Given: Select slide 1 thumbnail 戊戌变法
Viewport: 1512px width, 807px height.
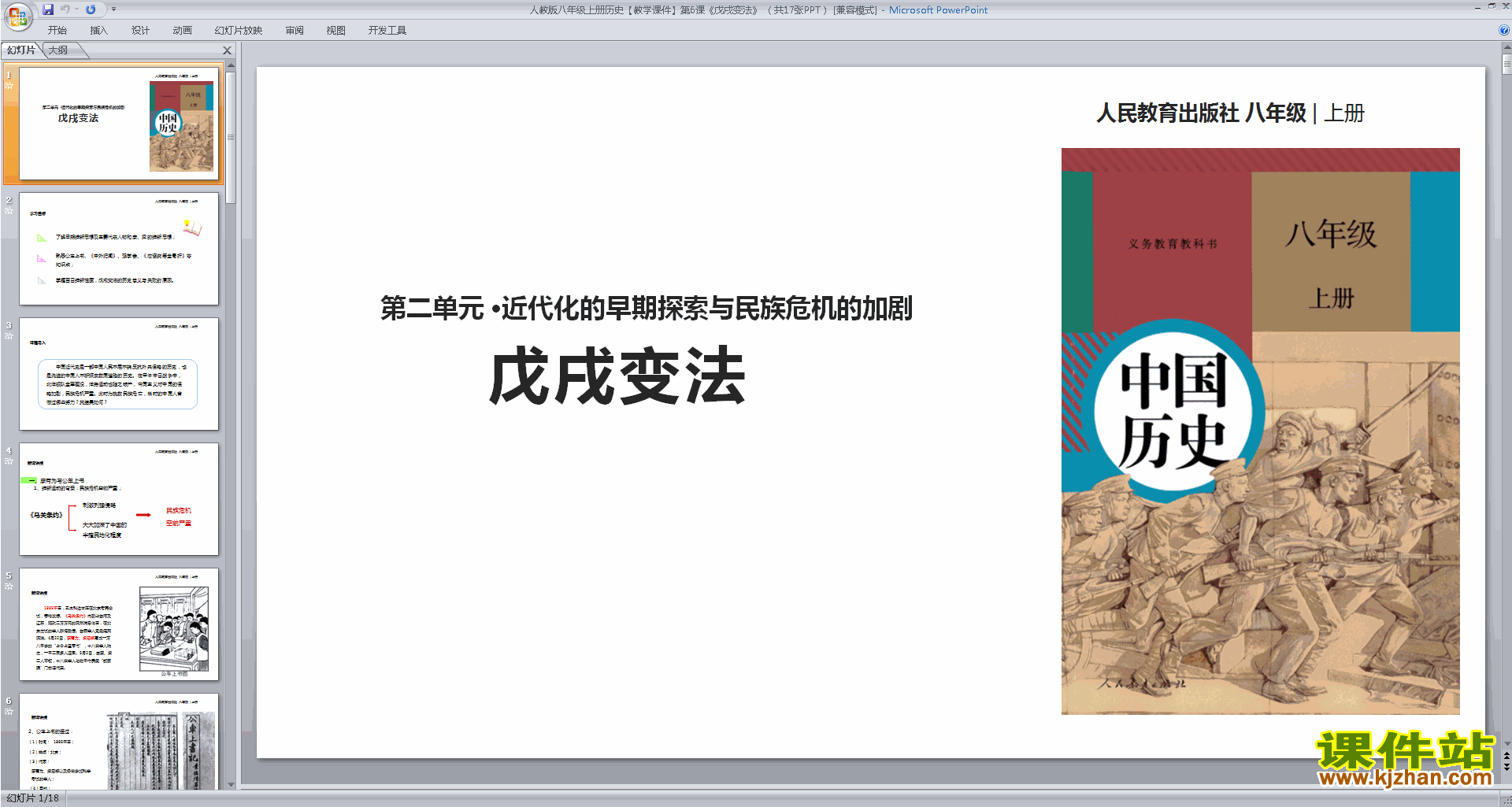Looking at the screenshot, I should 119,124.
